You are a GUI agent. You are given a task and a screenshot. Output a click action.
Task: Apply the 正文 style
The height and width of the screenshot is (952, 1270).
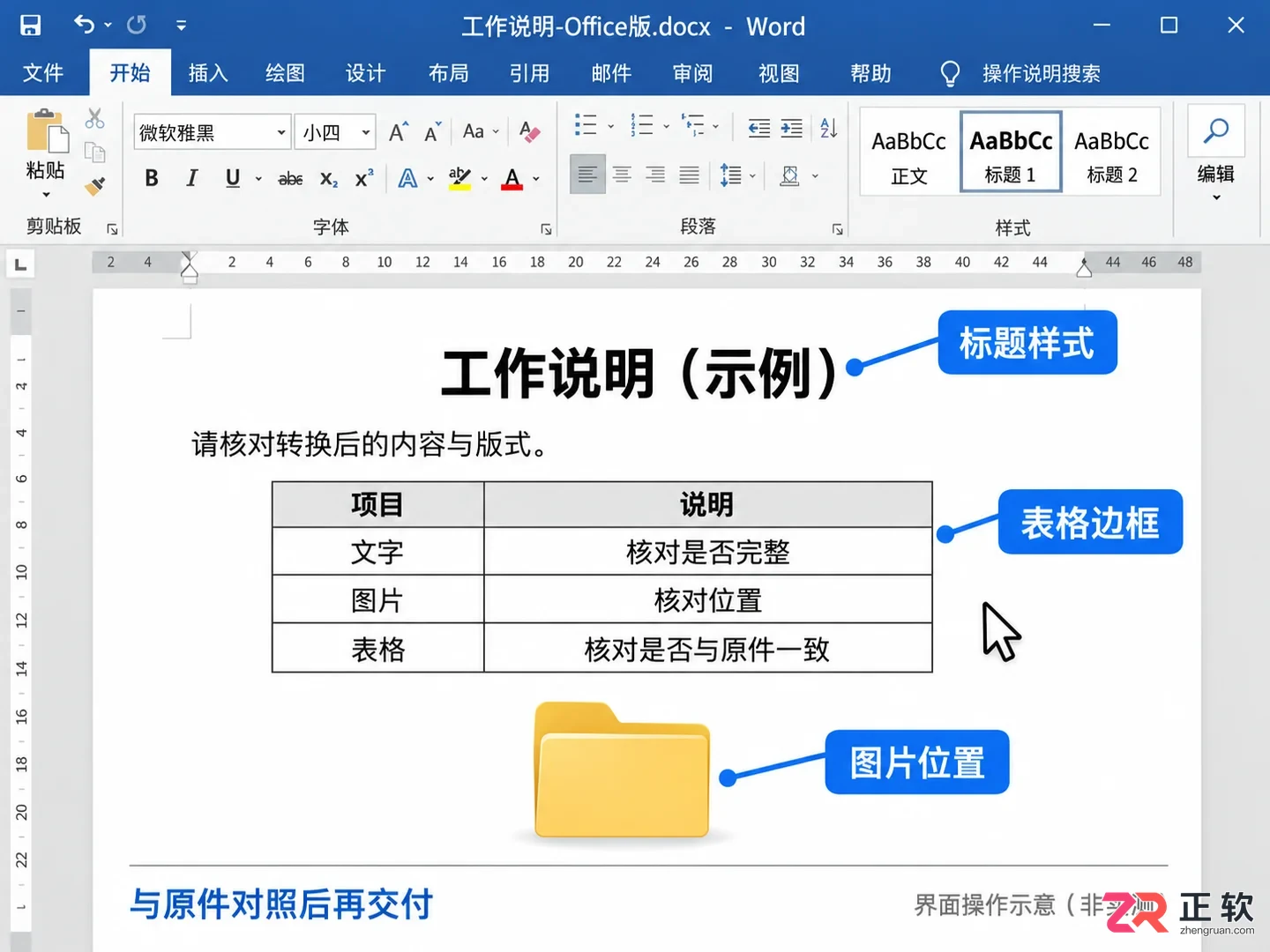coord(909,152)
